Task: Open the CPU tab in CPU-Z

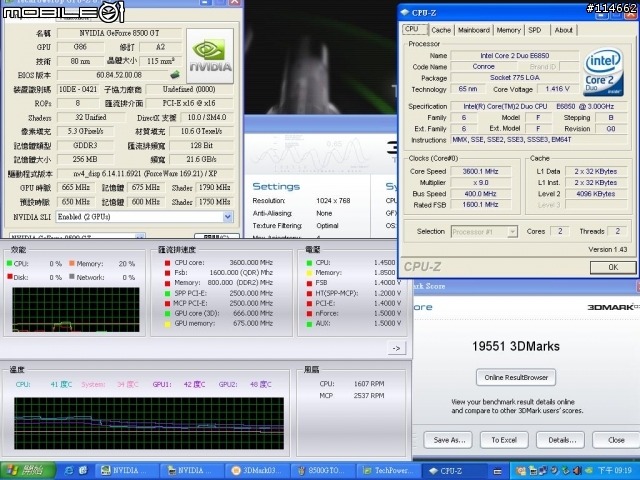Action: (415, 29)
